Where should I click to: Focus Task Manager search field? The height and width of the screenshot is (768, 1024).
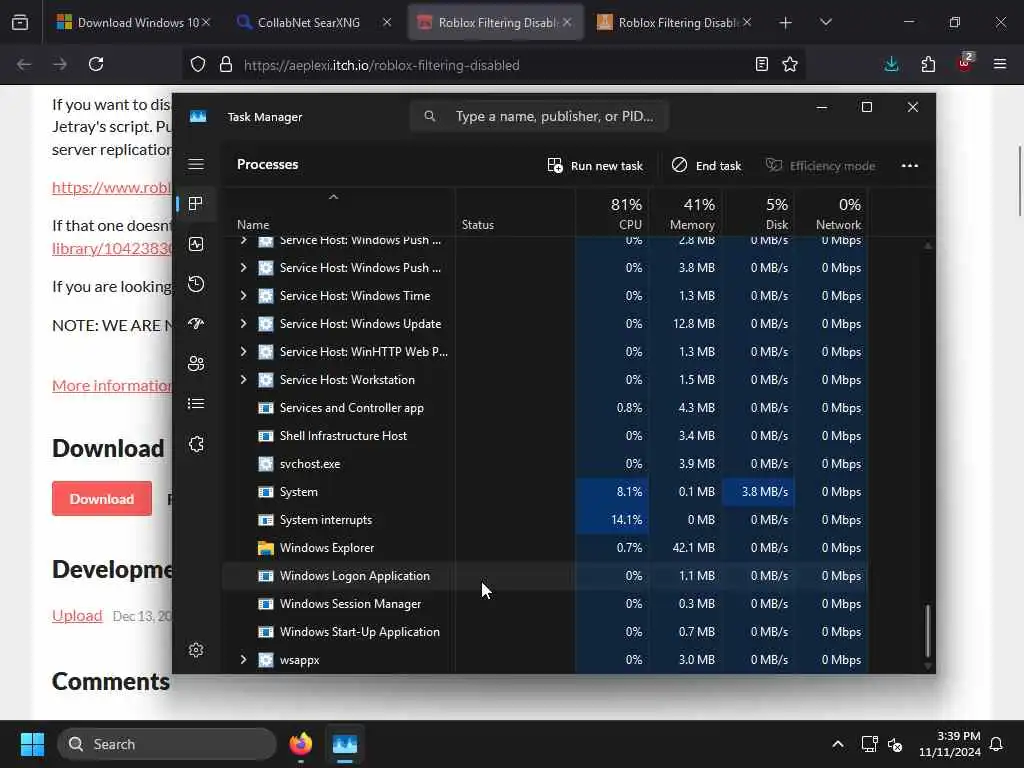coord(539,116)
